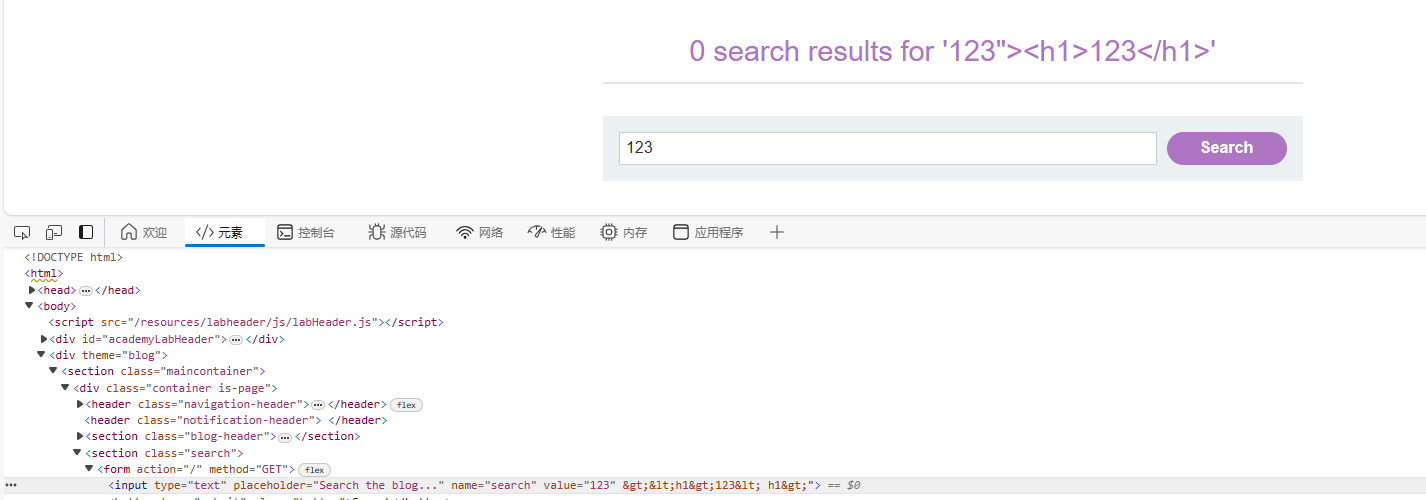Collapse the section search arrow
This screenshot has width=1426, height=500.
tap(77, 452)
